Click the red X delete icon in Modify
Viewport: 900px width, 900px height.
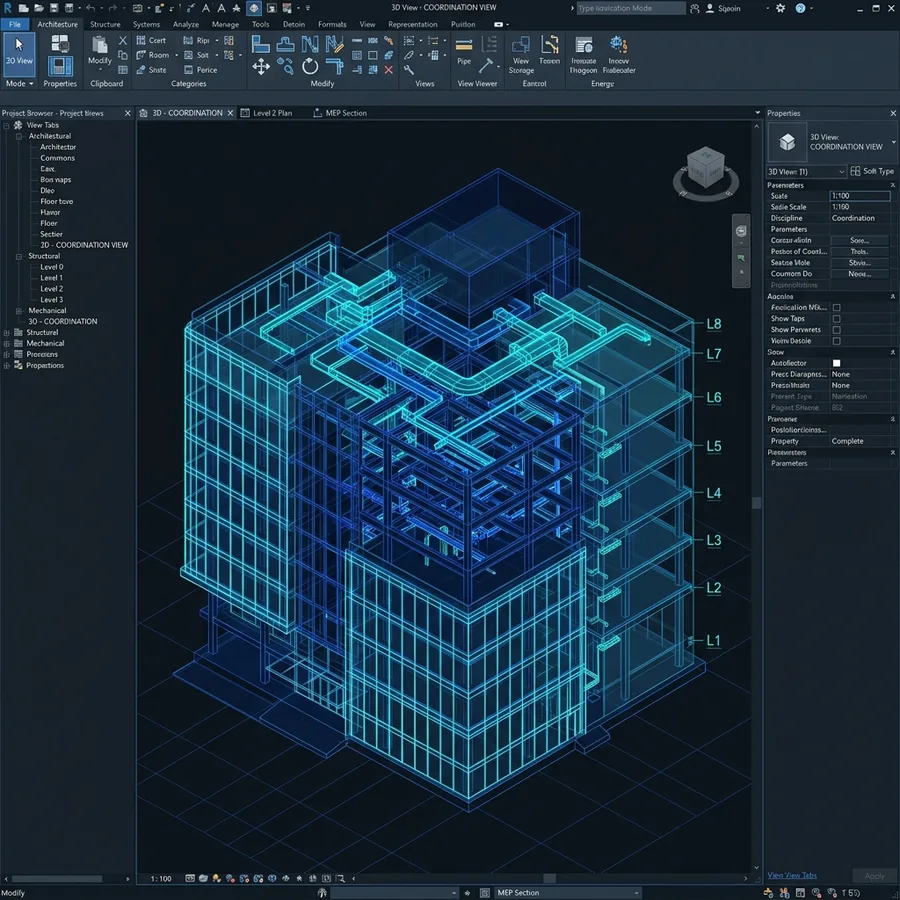[x=389, y=70]
